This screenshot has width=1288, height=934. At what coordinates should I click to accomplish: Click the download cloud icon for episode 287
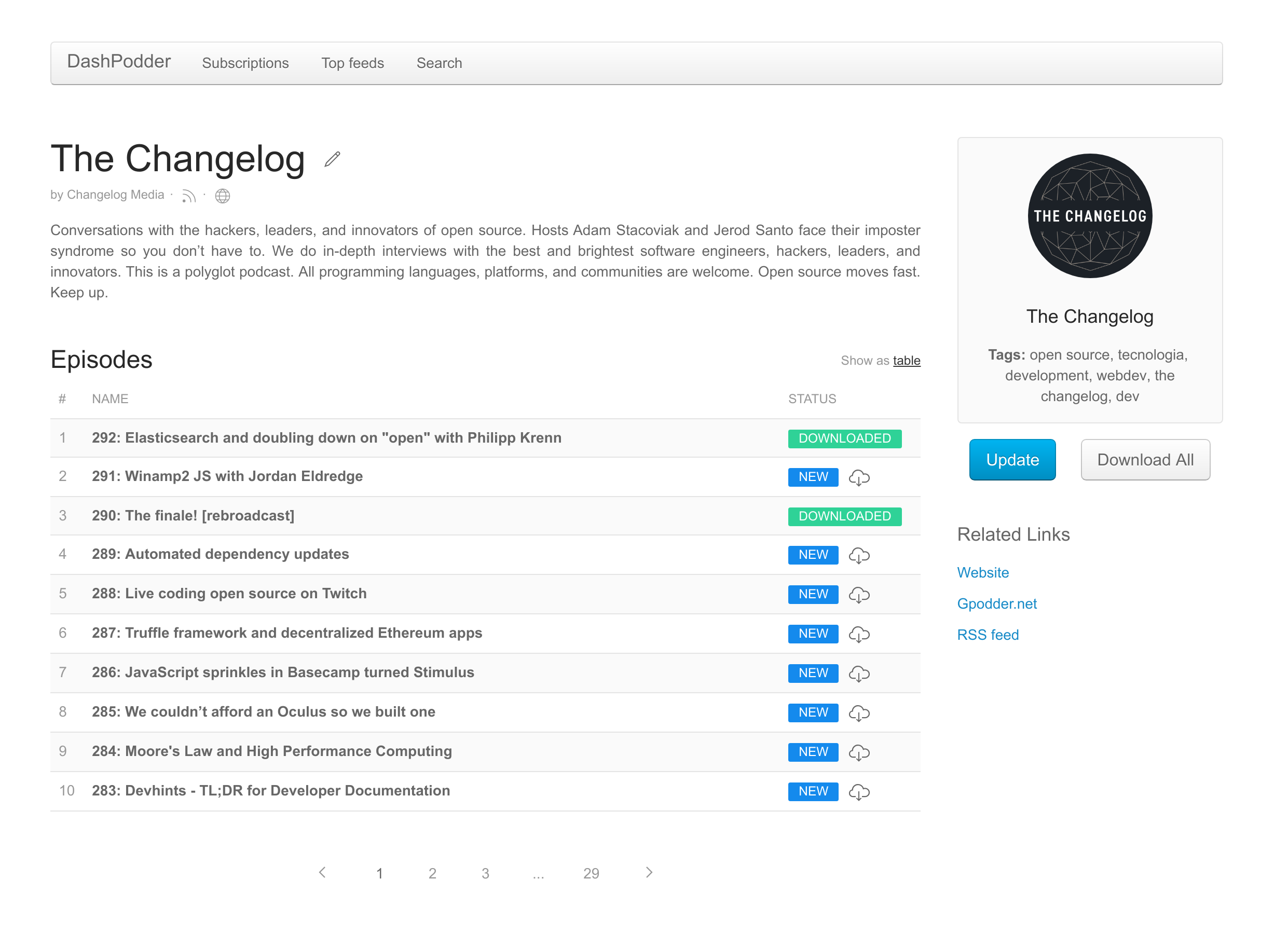click(x=858, y=633)
